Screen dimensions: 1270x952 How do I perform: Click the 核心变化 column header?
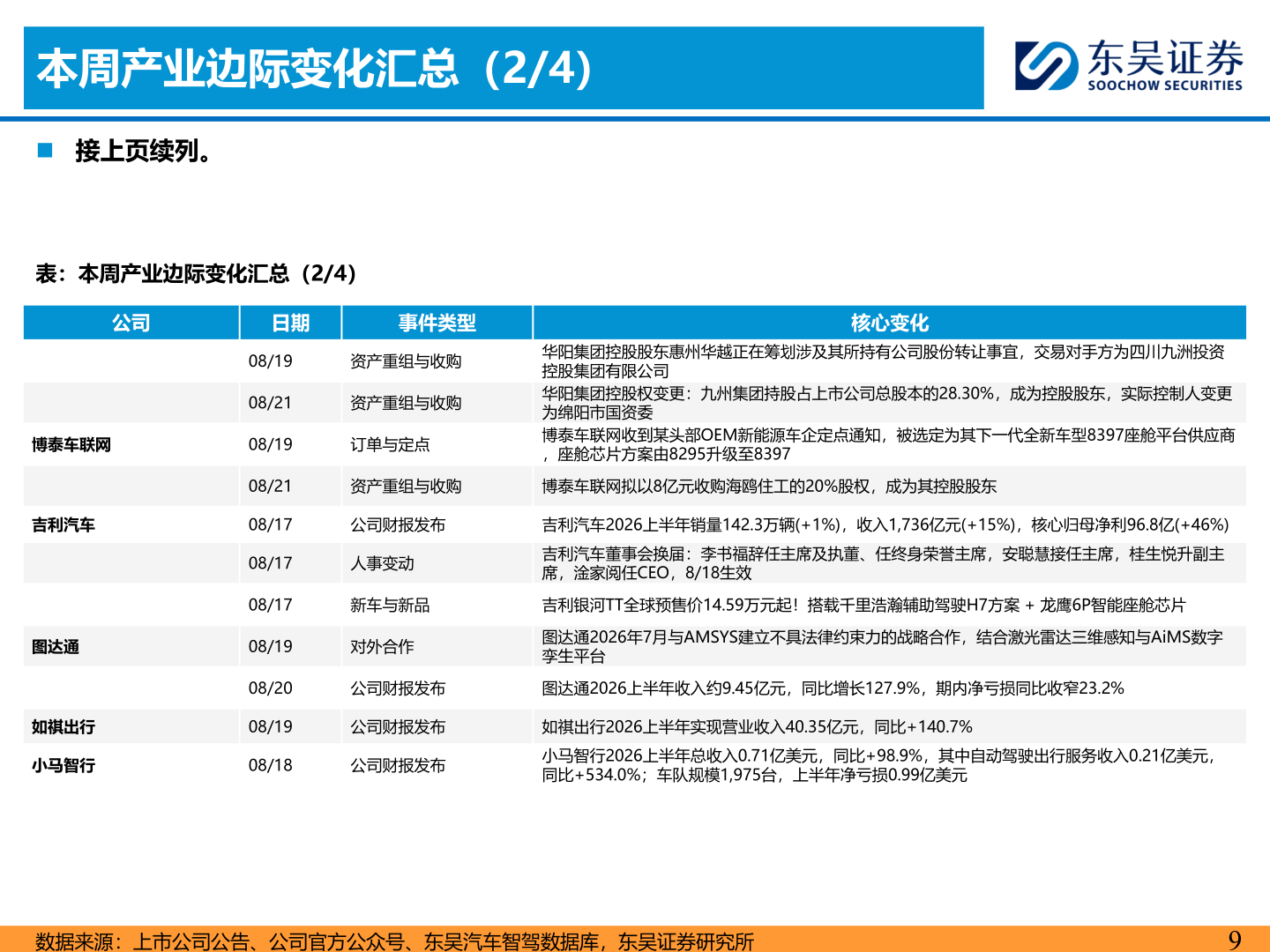point(890,323)
